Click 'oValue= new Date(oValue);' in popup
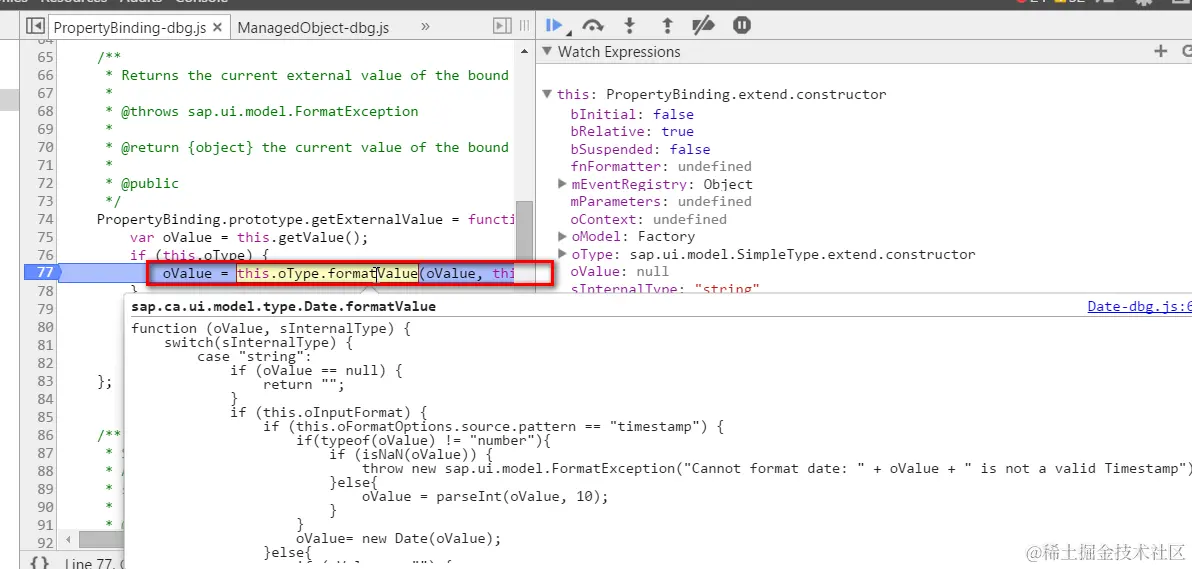Screen dimensions: 1192x569 point(398,539)
